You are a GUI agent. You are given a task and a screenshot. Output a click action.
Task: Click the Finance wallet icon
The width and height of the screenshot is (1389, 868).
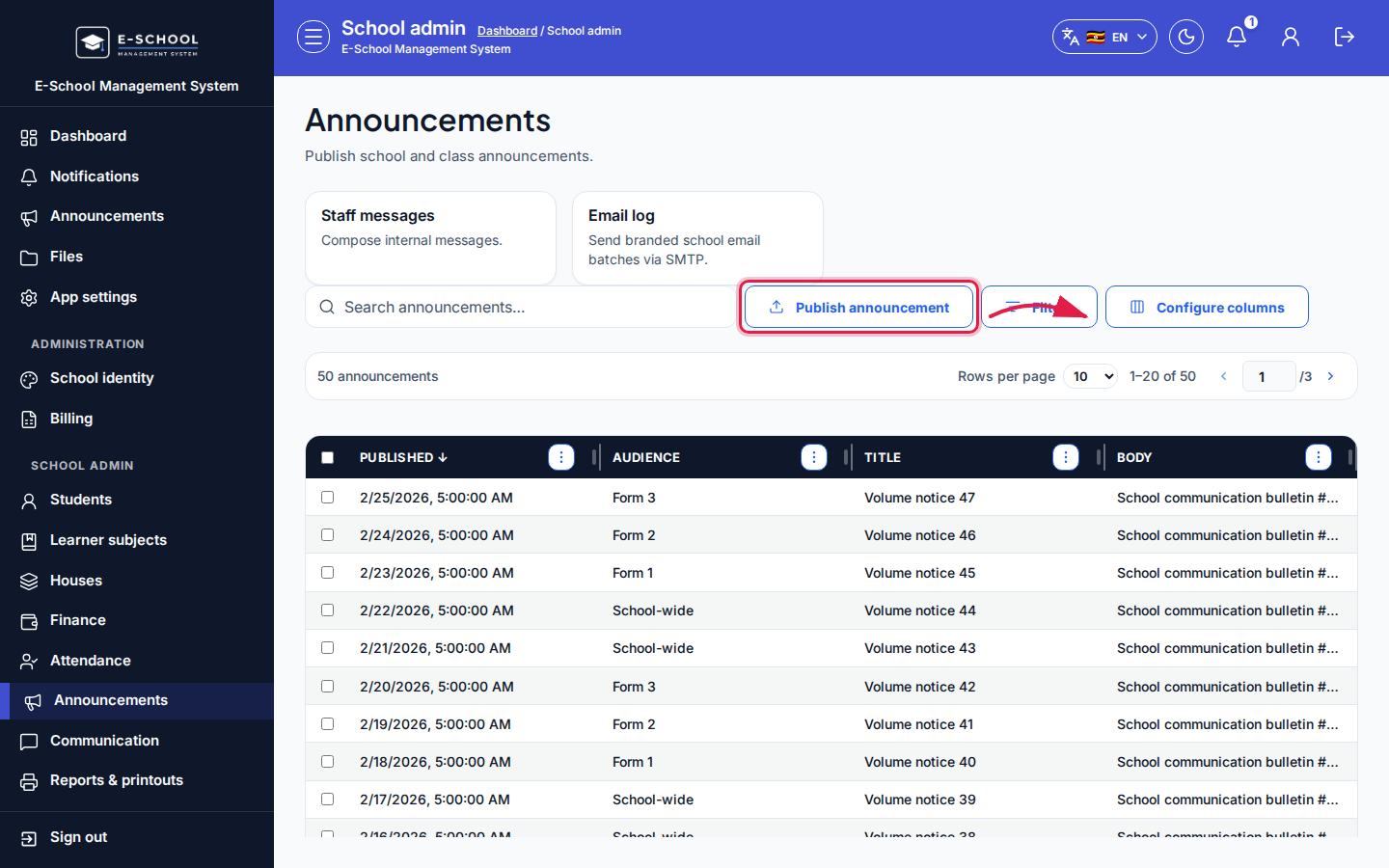click(x=29, y=621)
